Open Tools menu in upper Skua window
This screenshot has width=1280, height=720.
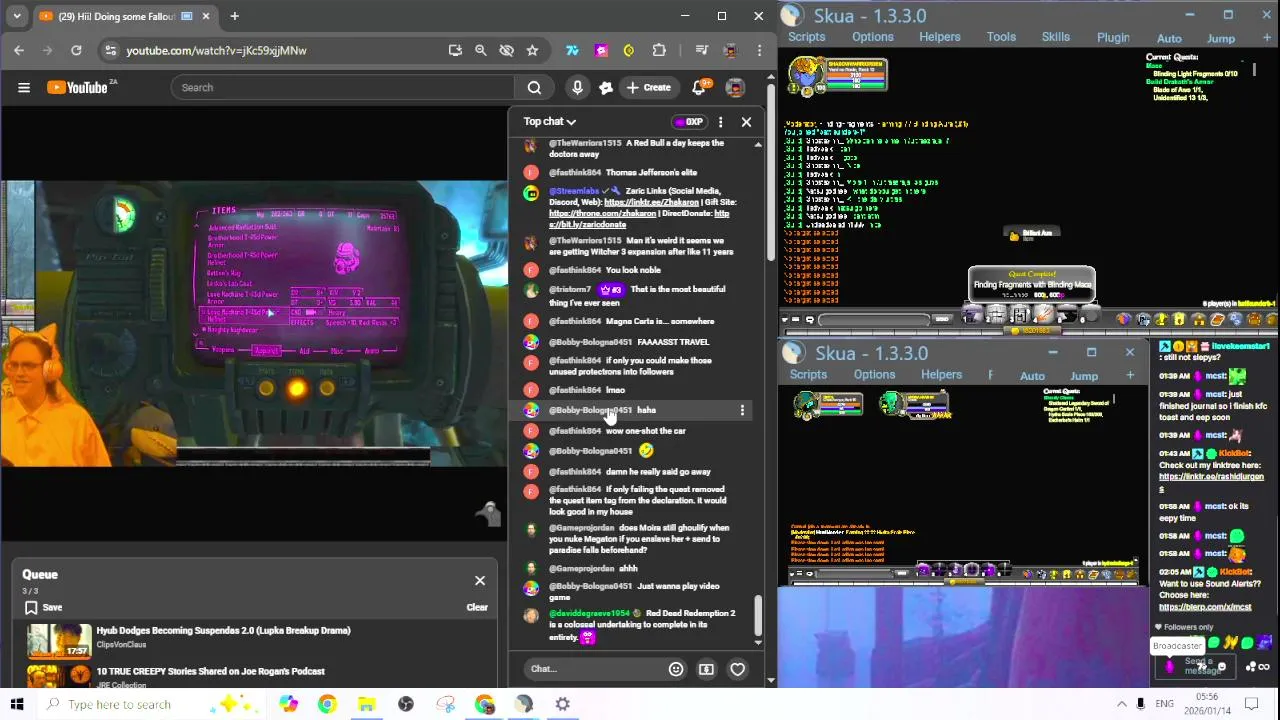tap(1001, 37)
